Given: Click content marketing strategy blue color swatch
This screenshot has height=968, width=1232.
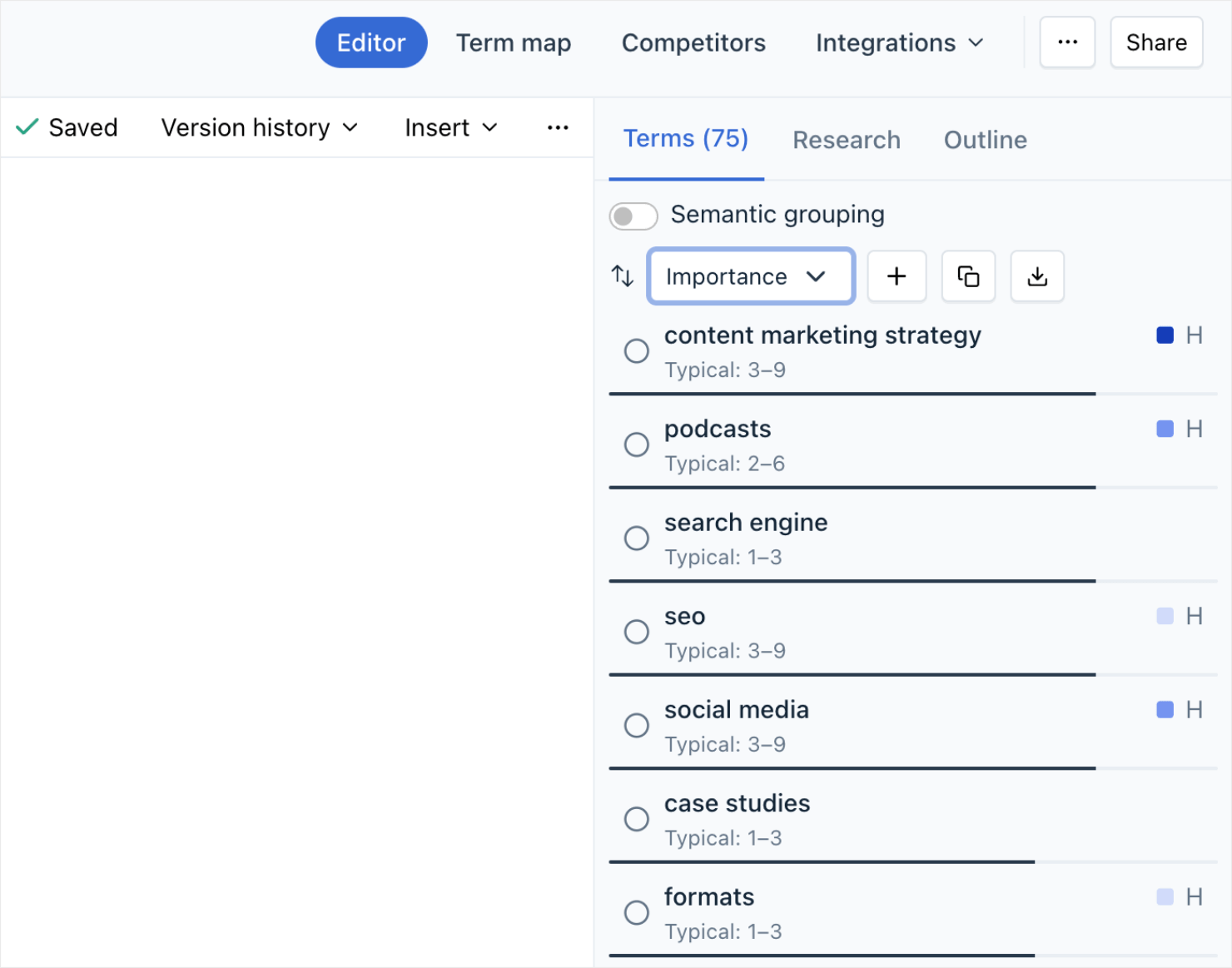Looking at the screenshot, I should pyautogui.click(x=1165, y=335).
